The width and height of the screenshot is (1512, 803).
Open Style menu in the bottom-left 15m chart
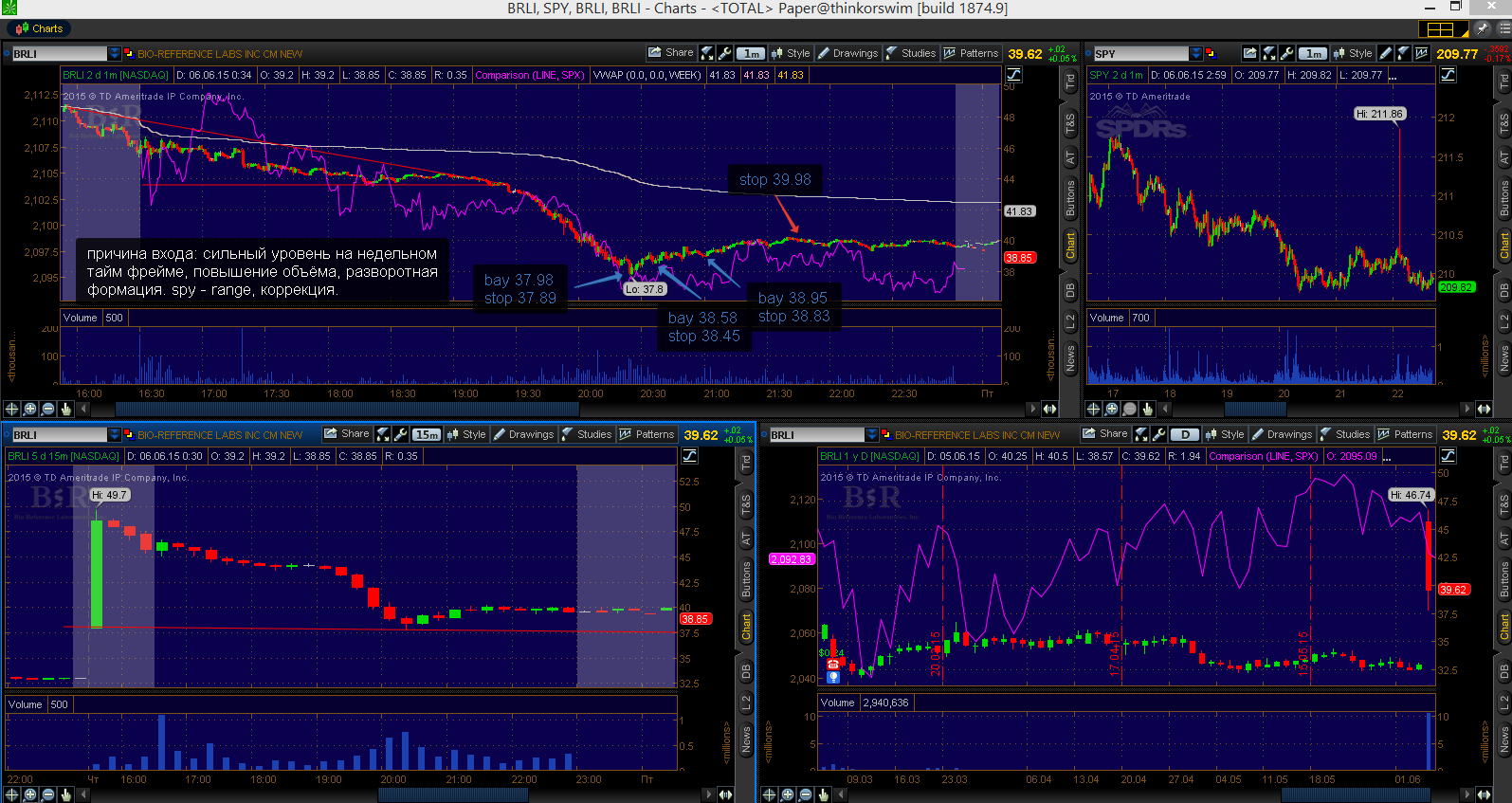click(x=466, y=434)
